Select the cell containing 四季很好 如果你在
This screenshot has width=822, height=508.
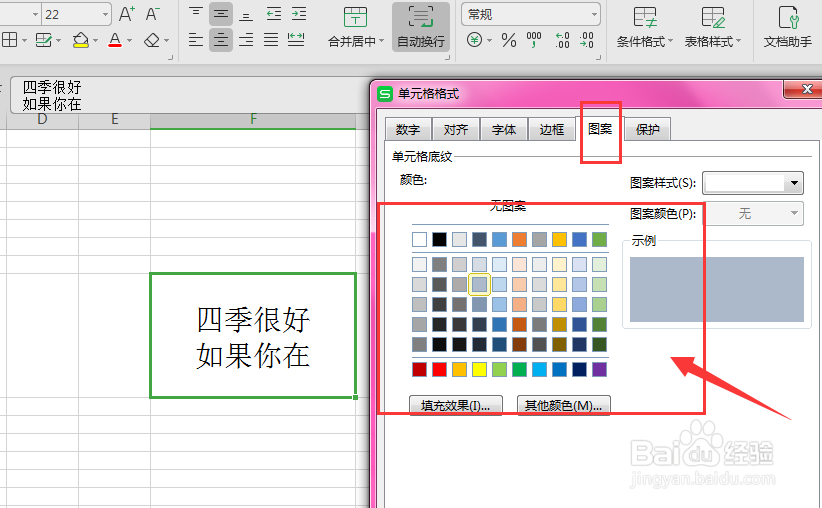tap(253, 336)
